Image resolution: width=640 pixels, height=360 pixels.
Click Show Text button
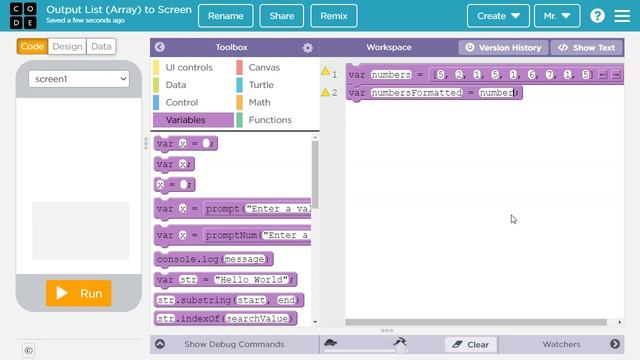coord(586,48)
